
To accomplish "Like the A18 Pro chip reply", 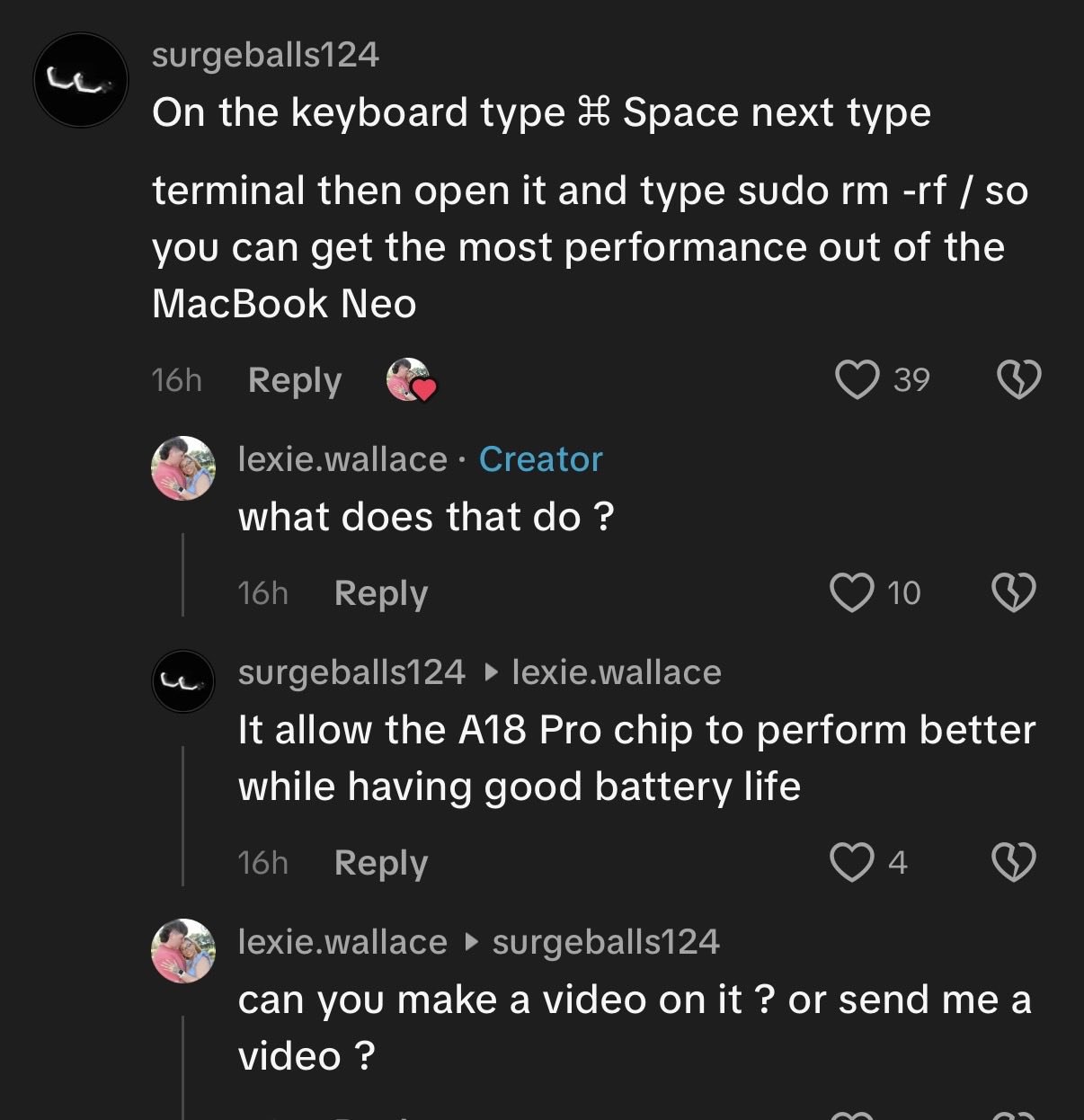I will pos(851,862).
